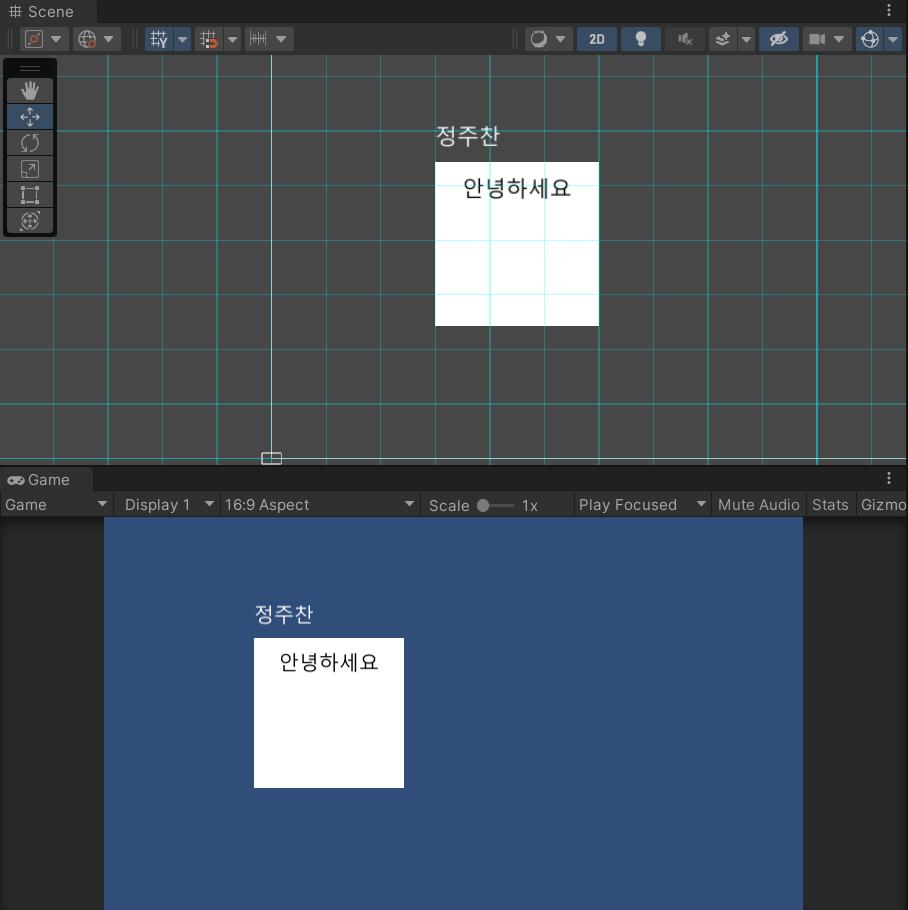Open the increment snap settings dropdown
This screenshot has height=910, width=908.
(x=281, y=39)
